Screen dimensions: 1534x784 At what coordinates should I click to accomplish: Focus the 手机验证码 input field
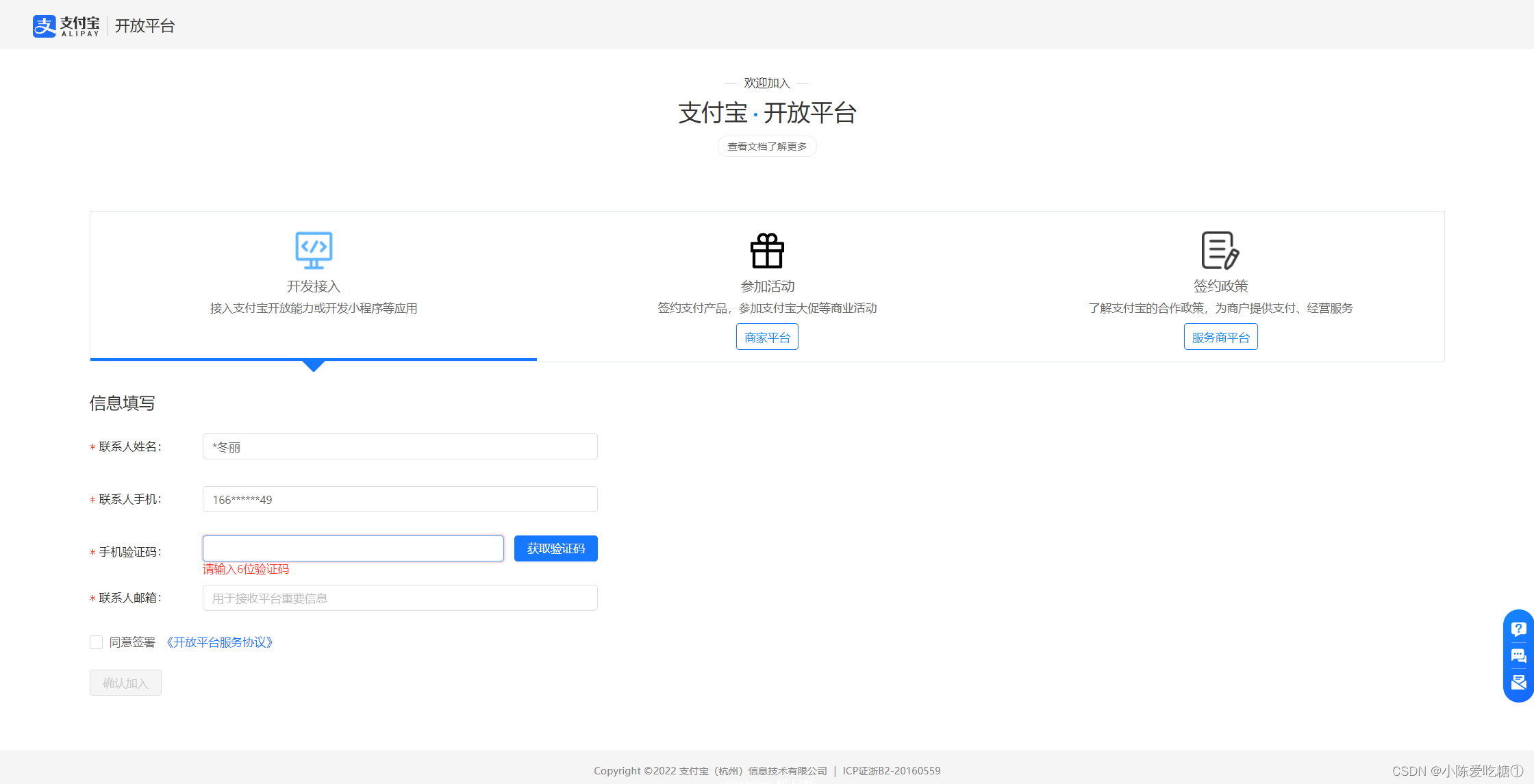click(353, 548)
